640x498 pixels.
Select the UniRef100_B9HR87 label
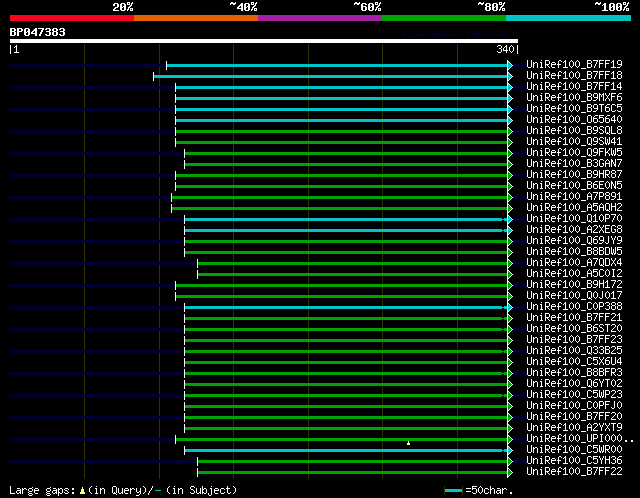pyautogui.click(x=574, y=174)
